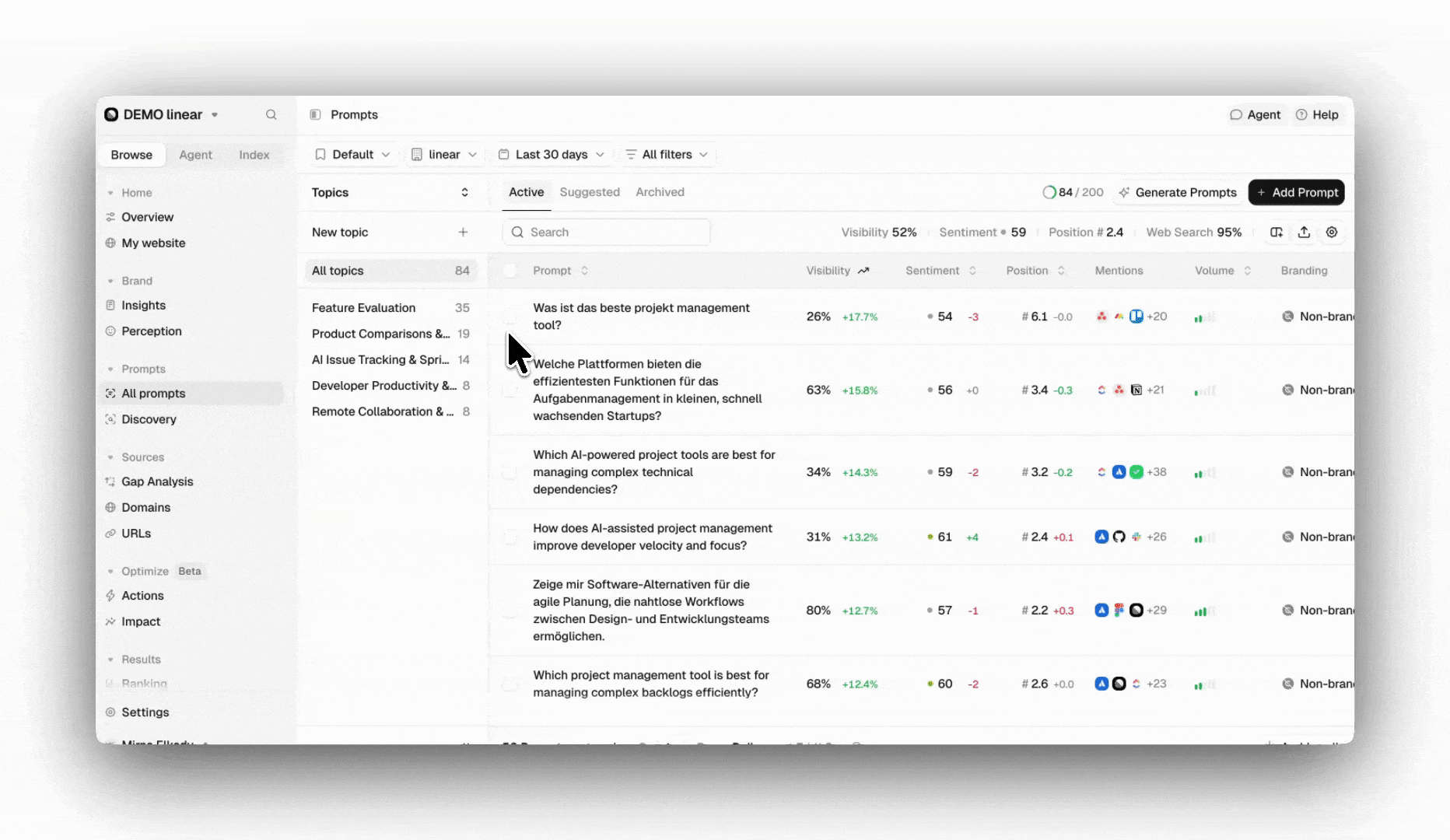The height and width of the screenshot is (840, 1450).
Task: Click the Add Prompt button
Action: click(1297, 192)
